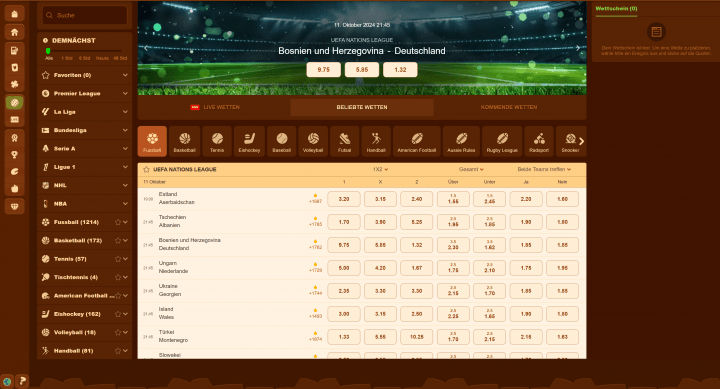Click the home icon in left sidebar
Image resolution: width=720 pixels, height=389 pixels.
tap(15, 32)
